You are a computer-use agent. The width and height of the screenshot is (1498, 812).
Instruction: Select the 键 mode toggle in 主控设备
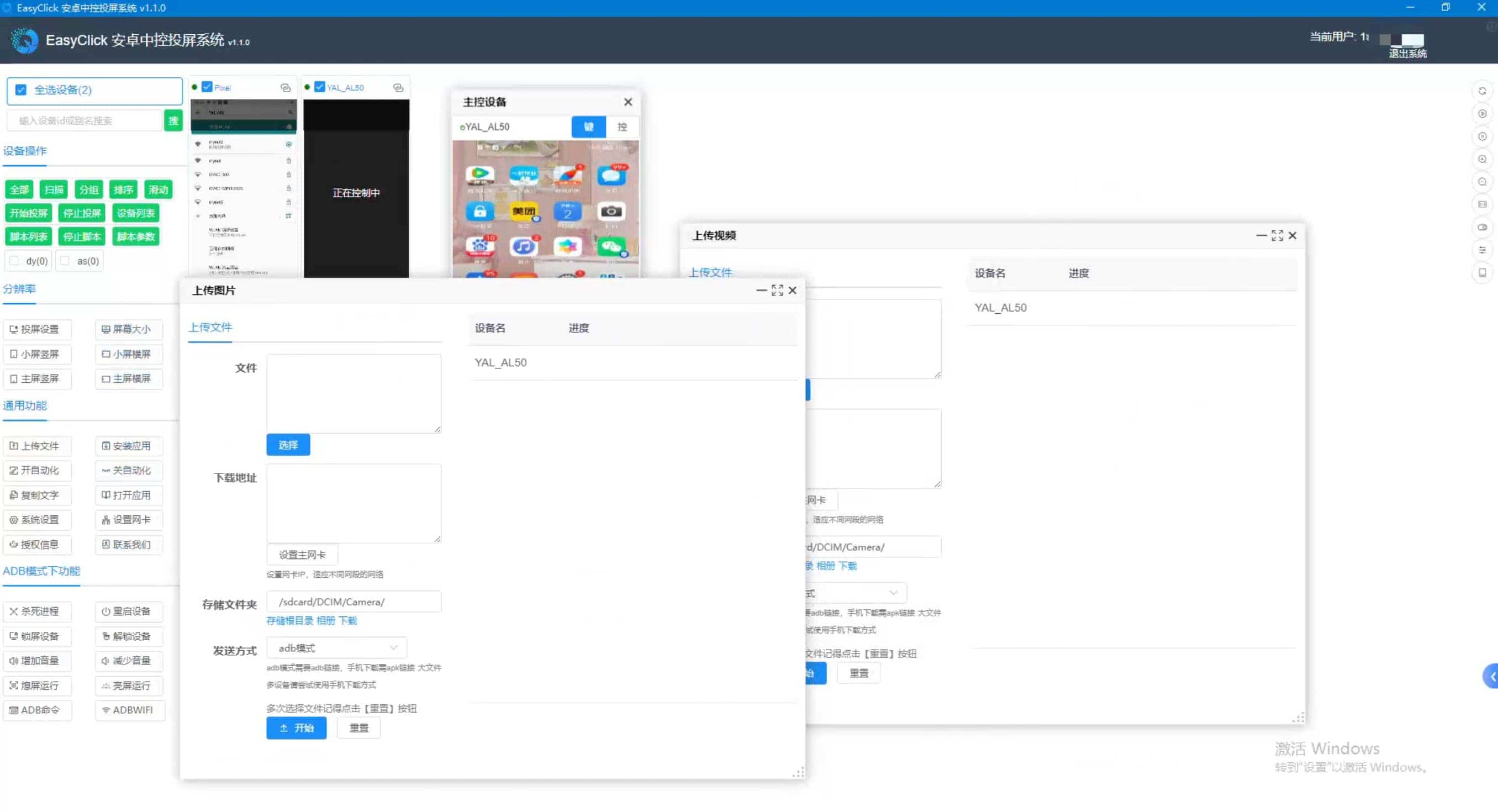pos(588,127)
